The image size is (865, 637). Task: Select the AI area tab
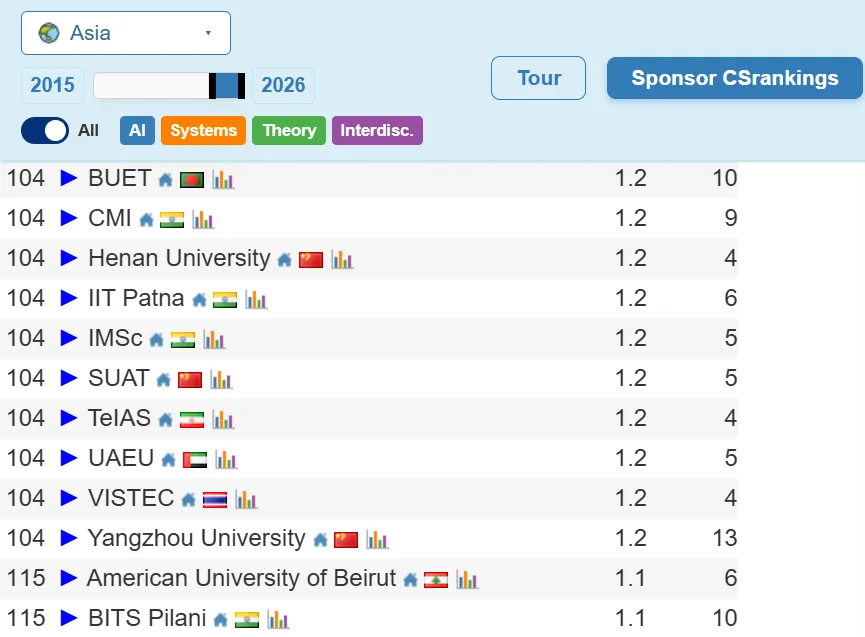coord(137,131)
